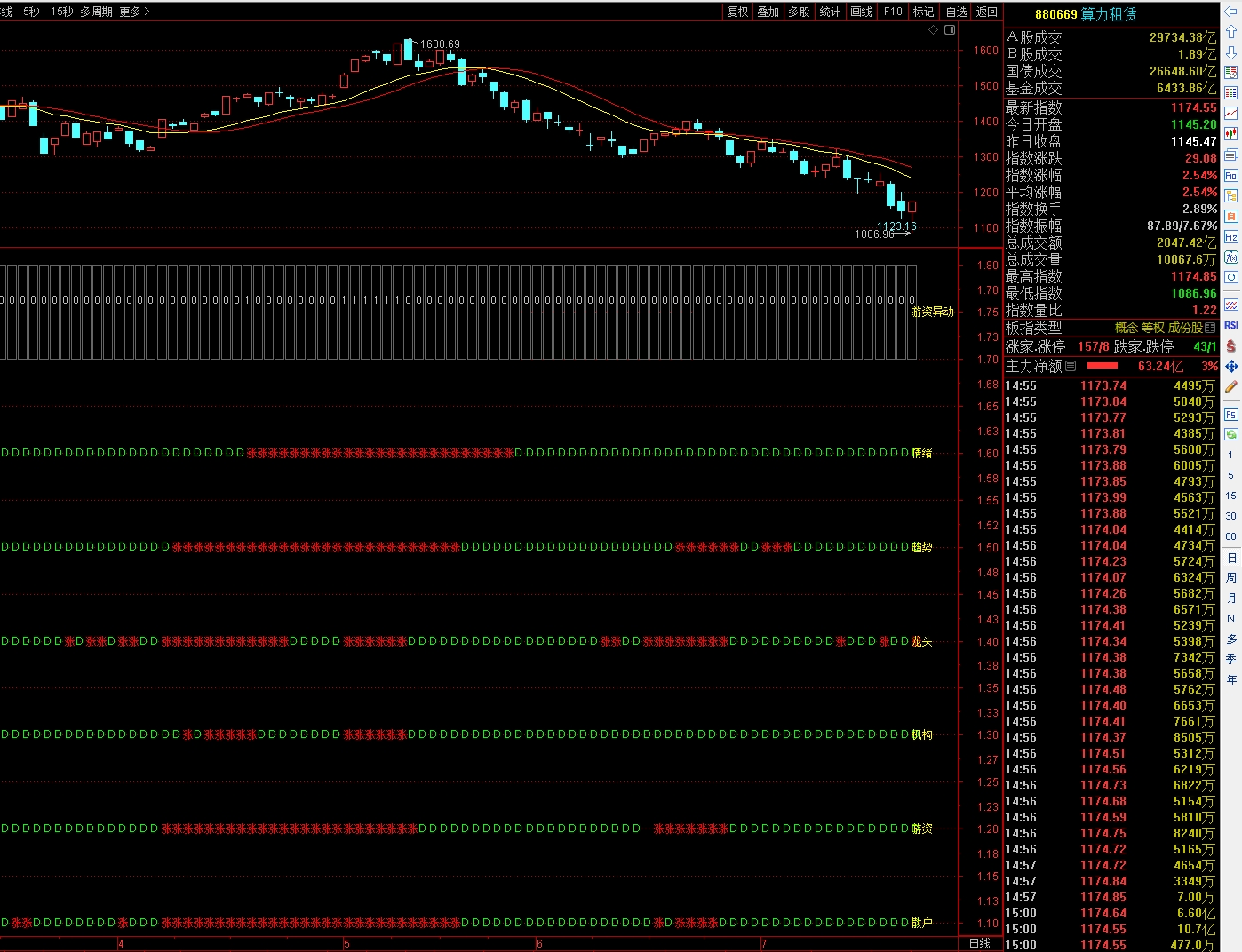Click the 情绪 indicator label
Viewport: 1242px width, 952px height.
921,453
